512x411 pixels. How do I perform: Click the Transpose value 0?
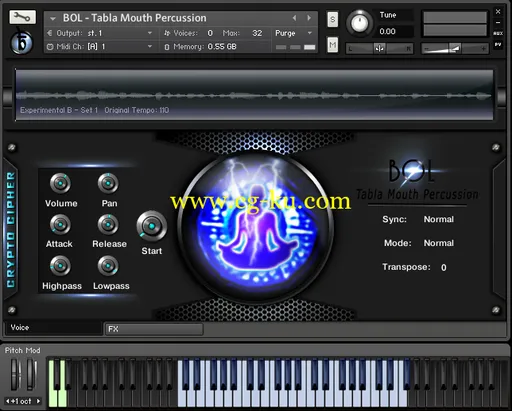(x=444, y=268)
